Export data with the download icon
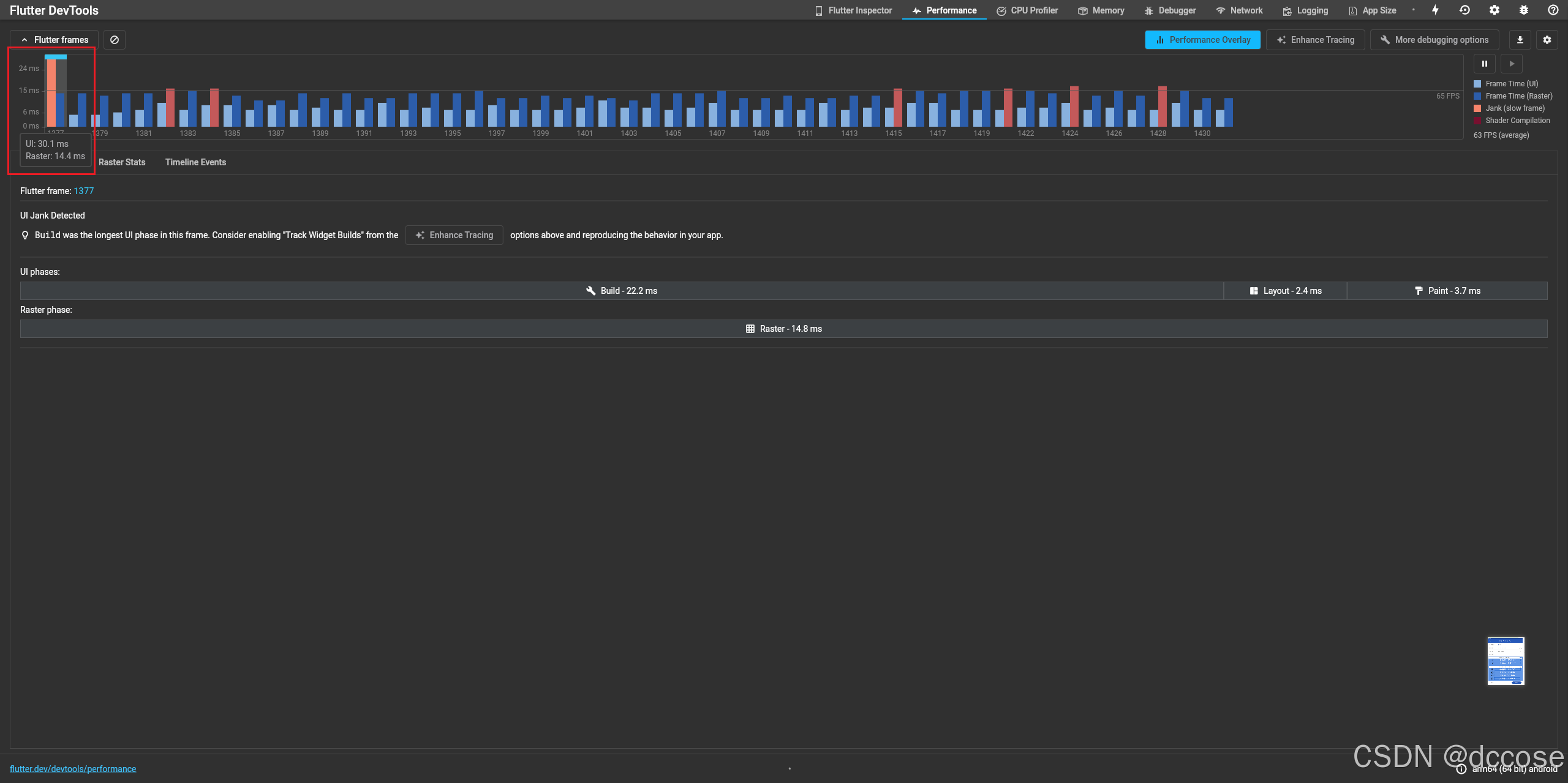 point(1520,40)
